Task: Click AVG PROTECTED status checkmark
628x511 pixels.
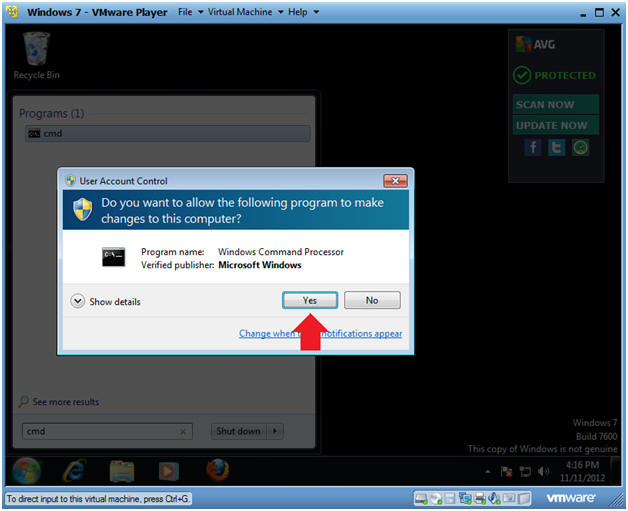Action: 522,75
